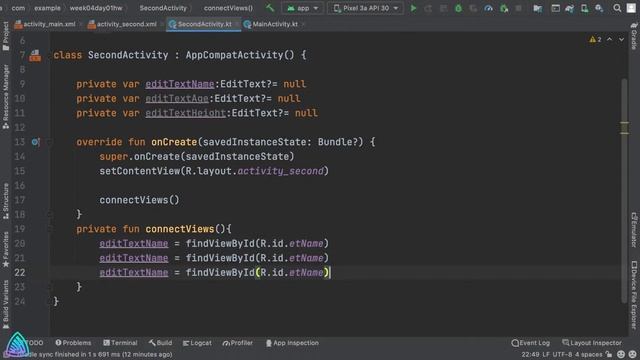Open the App Inspection tool window
640x360 pixels.
pyautogui.click(x=292, y=343)
